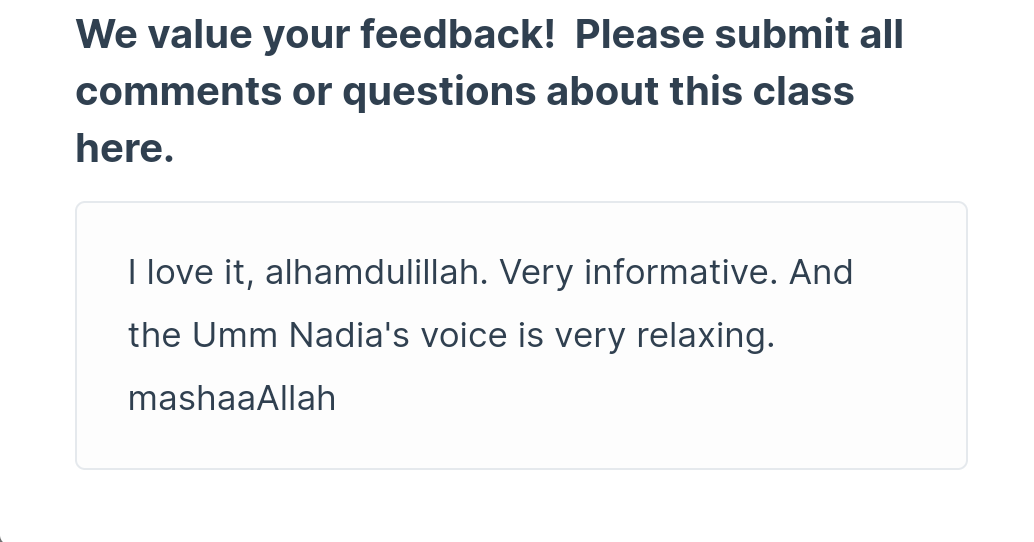Click the 'We value your feedback!' heading
1034x542 pixels.
pos(315,34)
